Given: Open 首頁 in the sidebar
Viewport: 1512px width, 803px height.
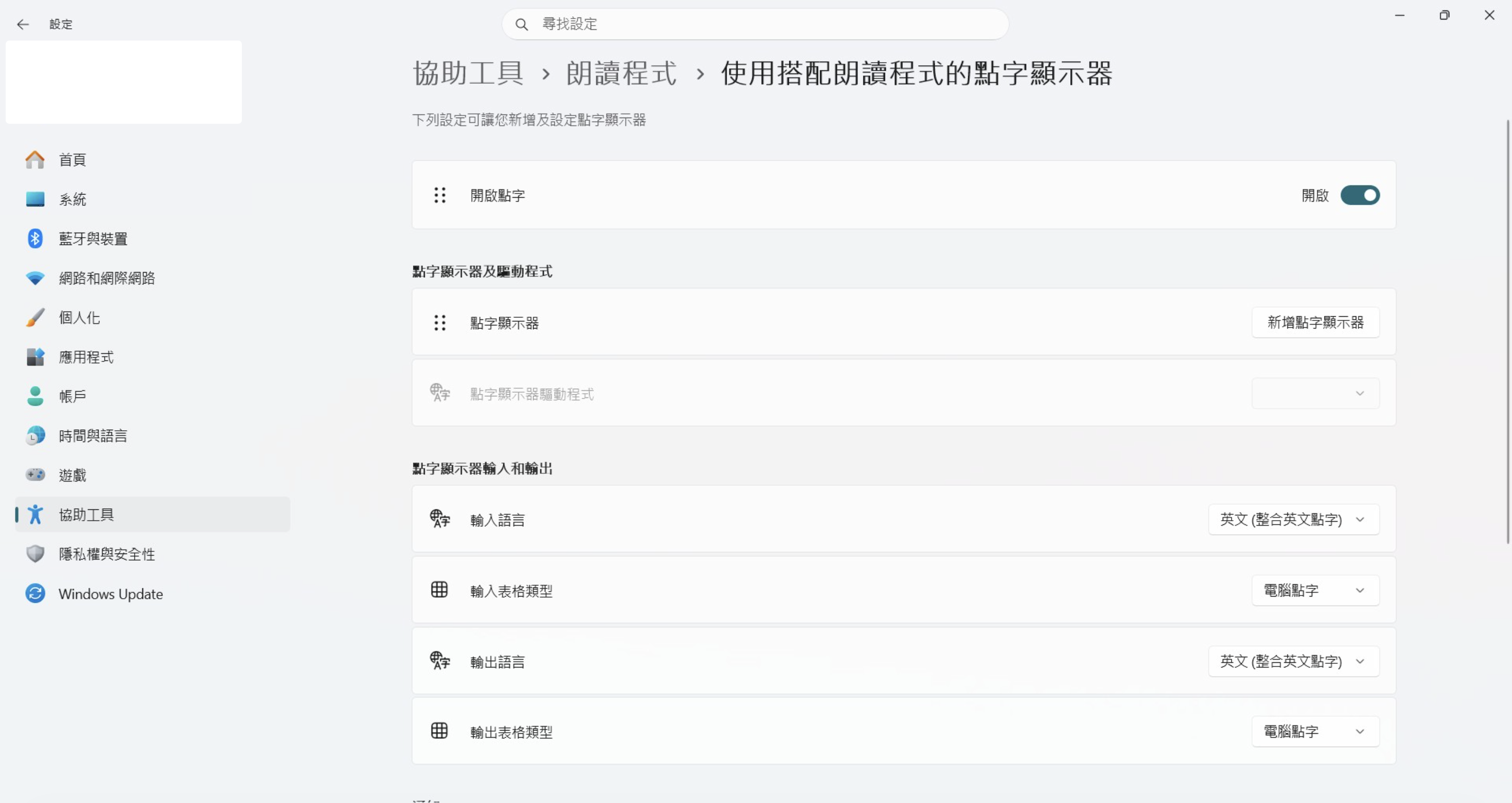Looking at the screenshot, I should pyautogui.click(x=153, y=160).
